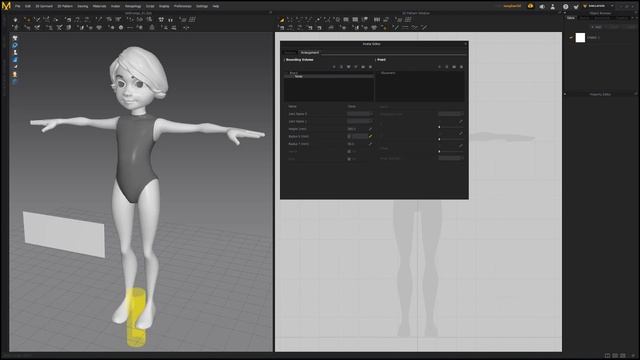Open the Joint Name 0 dropdown

pos(359,114)
